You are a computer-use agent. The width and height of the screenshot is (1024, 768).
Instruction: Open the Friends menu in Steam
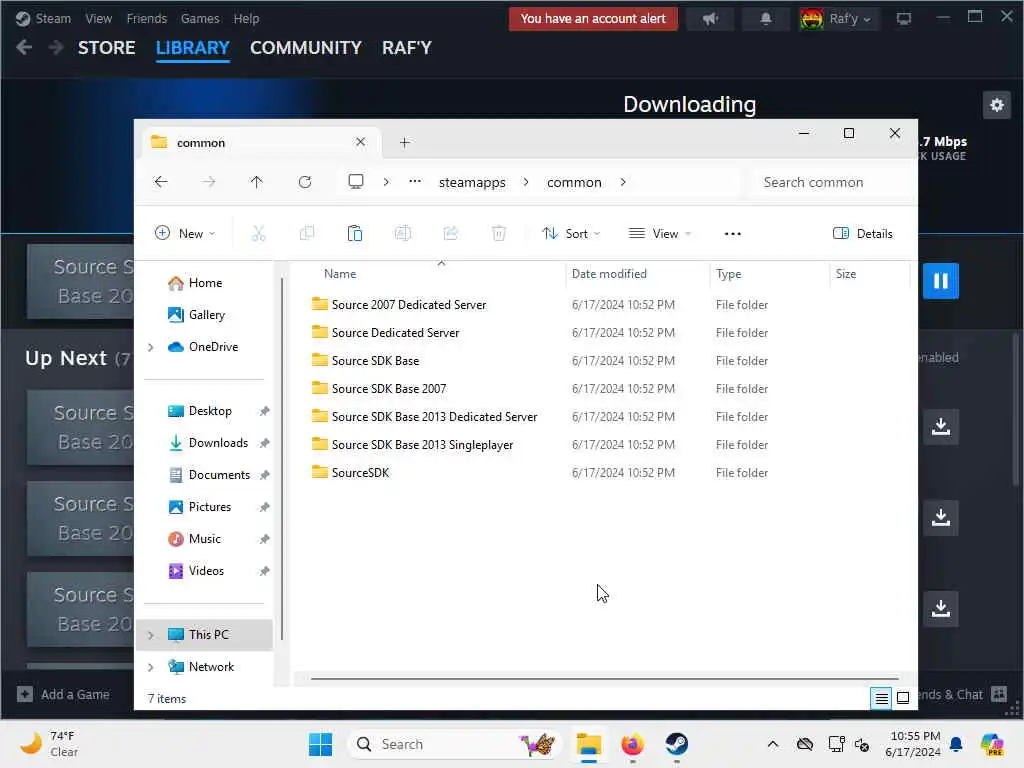pyautogui.click(x=147, y=19)
